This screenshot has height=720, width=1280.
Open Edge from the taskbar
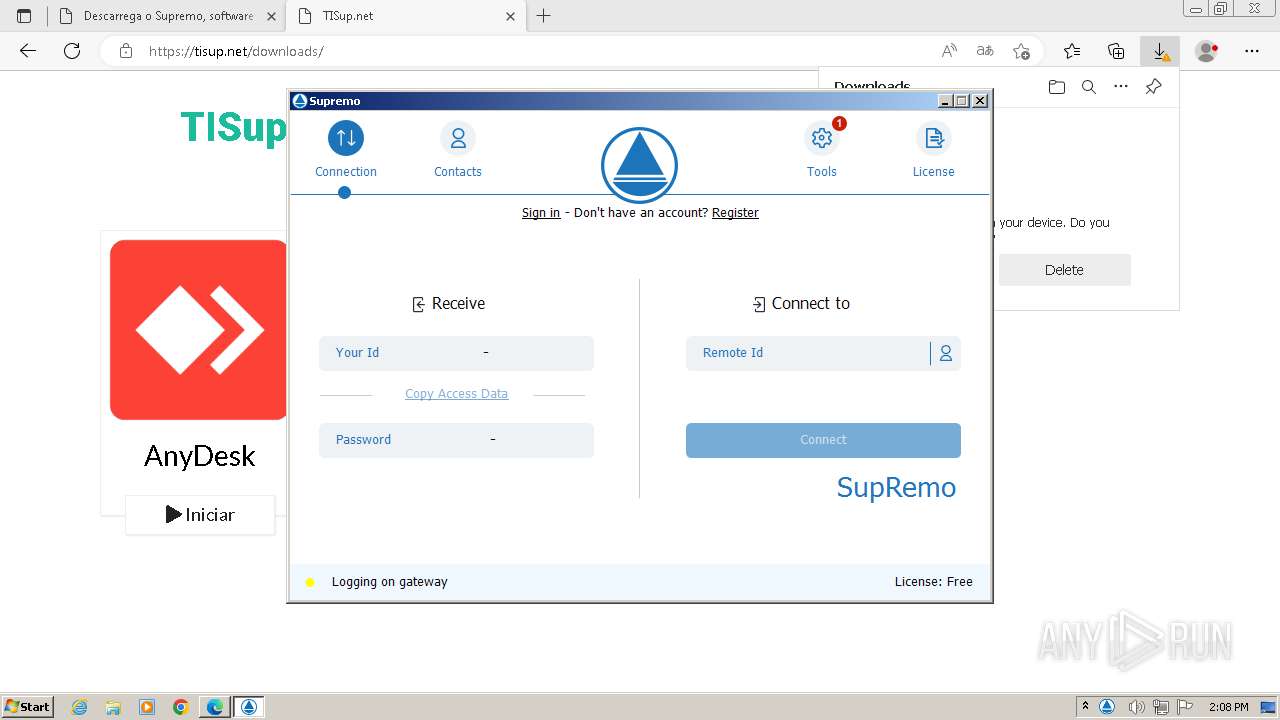point(215,707)
